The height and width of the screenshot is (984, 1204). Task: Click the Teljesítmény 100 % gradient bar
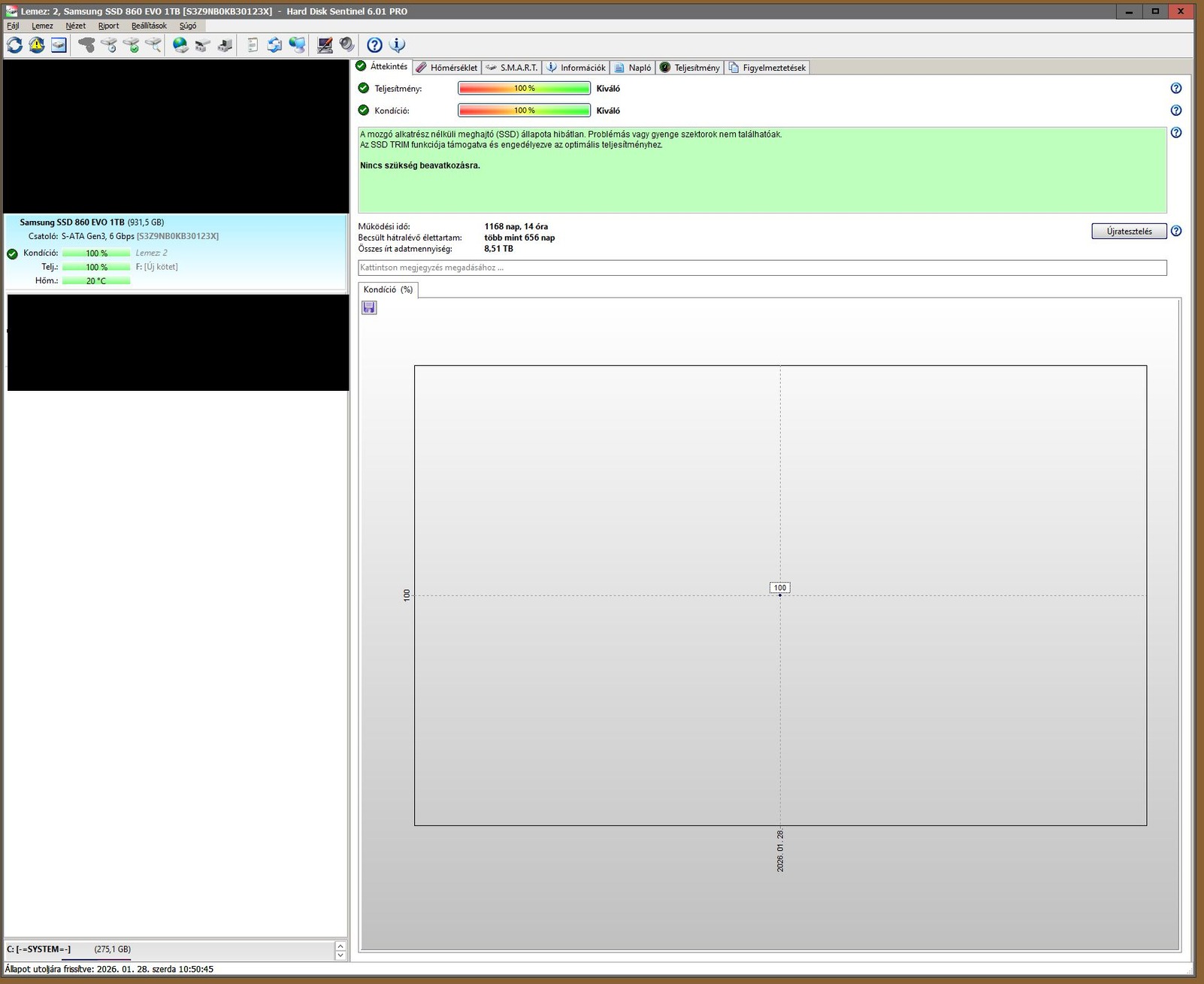(525, 89)
